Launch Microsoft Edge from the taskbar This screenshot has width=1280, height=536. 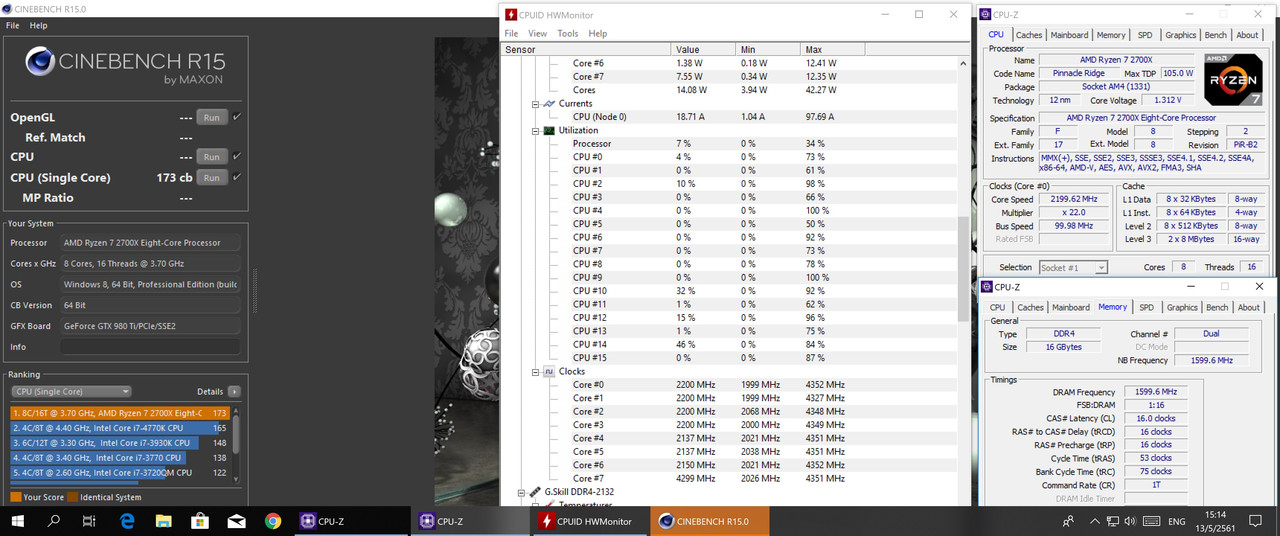(127, 521)
